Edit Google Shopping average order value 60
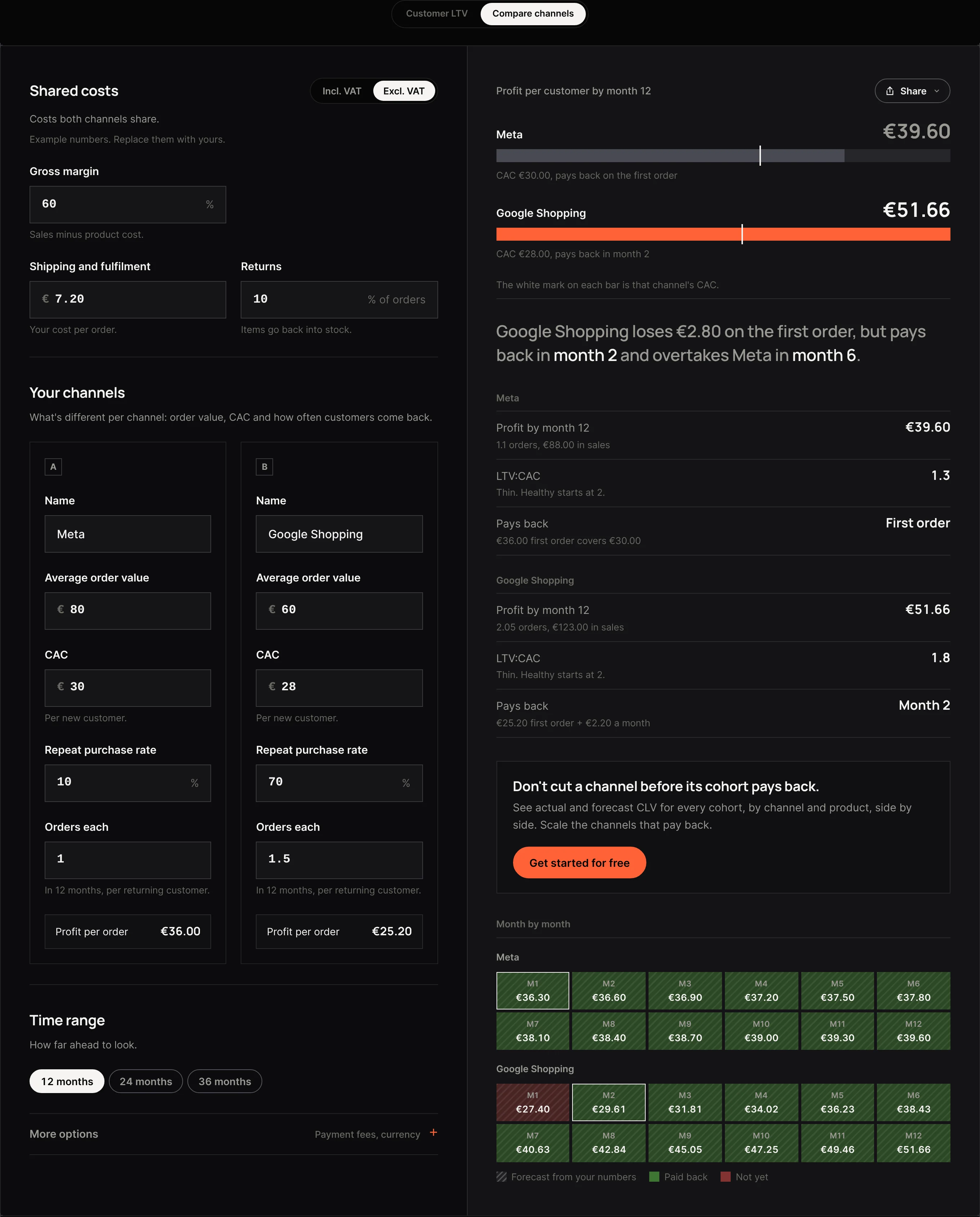Viewport: 980px width, 1217px height. [x=339, y=611]
